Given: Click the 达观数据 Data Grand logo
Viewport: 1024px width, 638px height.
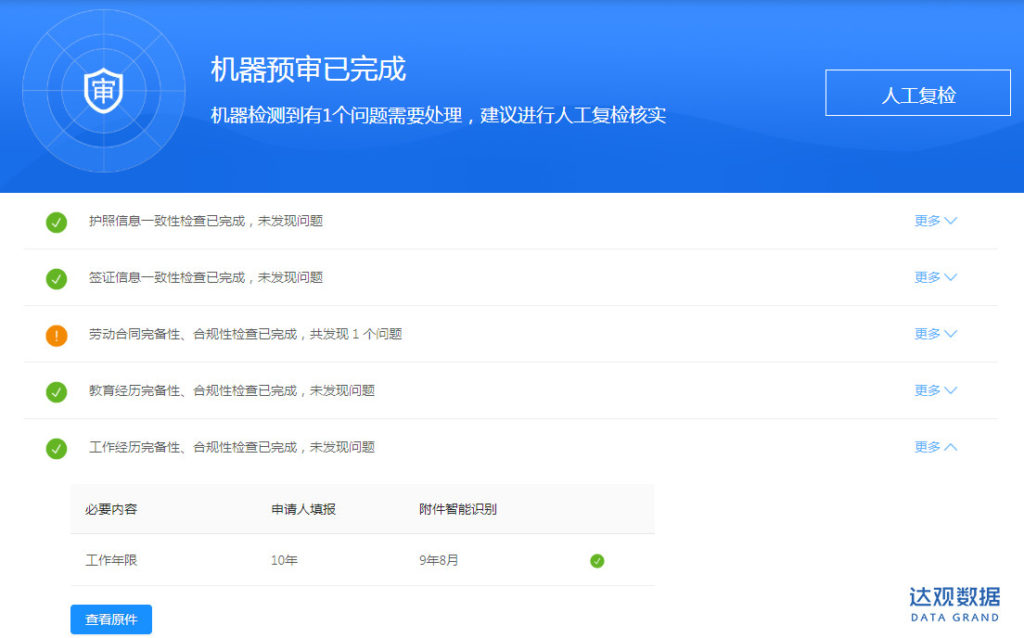Looking at the screenshot, I should tap(954, 603).
